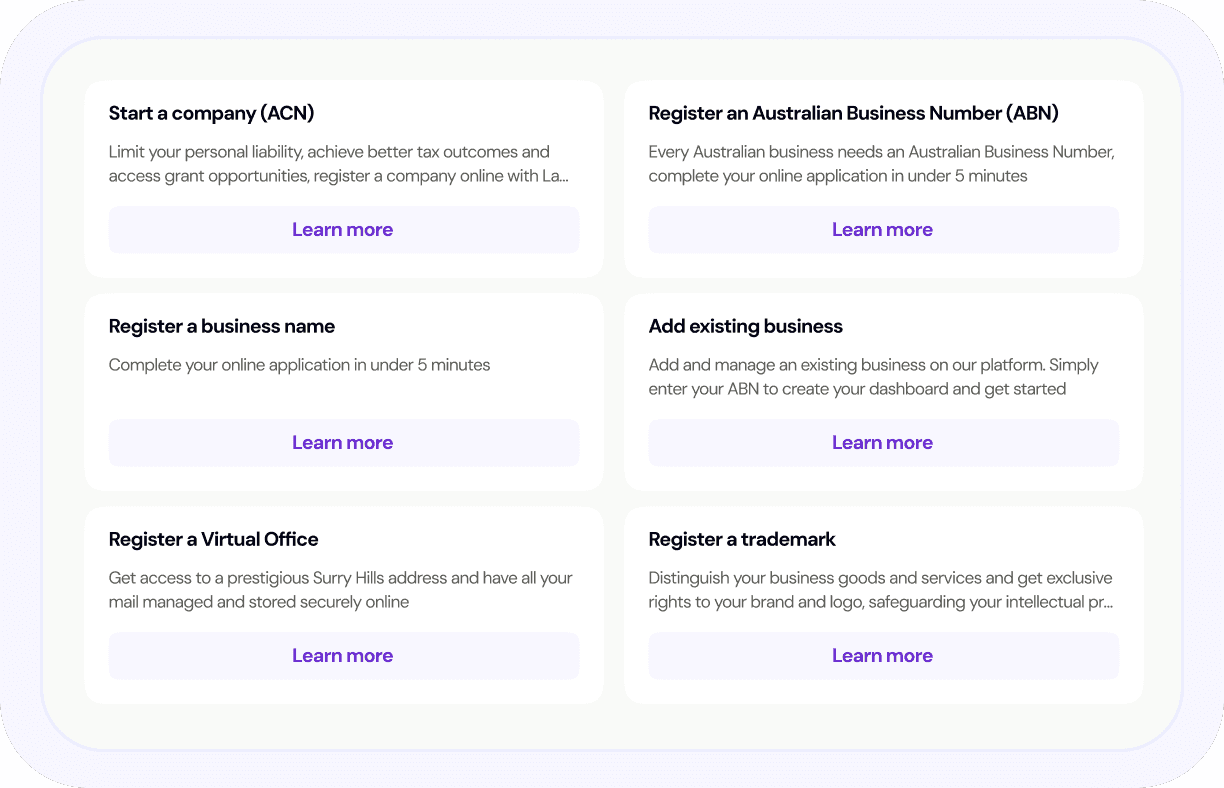
Task: Click the Add existing business title
Action: (745, 327)
